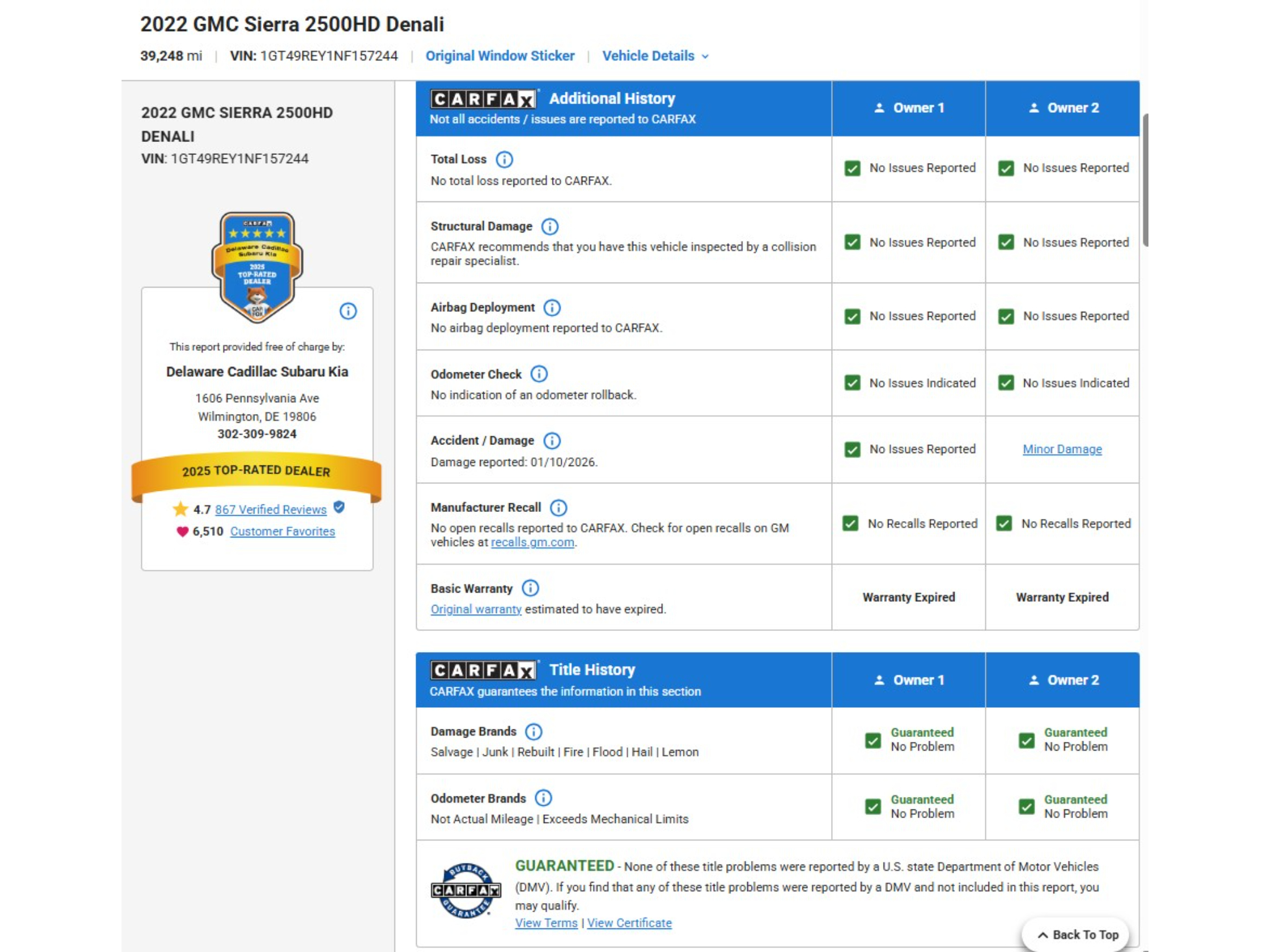Click Owner 1 Total Loss green checkmark
Screen dimensions: 1270x952
click(852, 169)
